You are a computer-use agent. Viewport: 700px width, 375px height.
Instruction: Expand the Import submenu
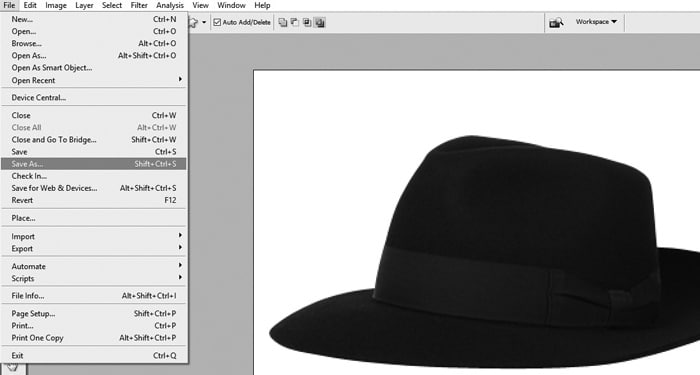(x=93, y=237)
